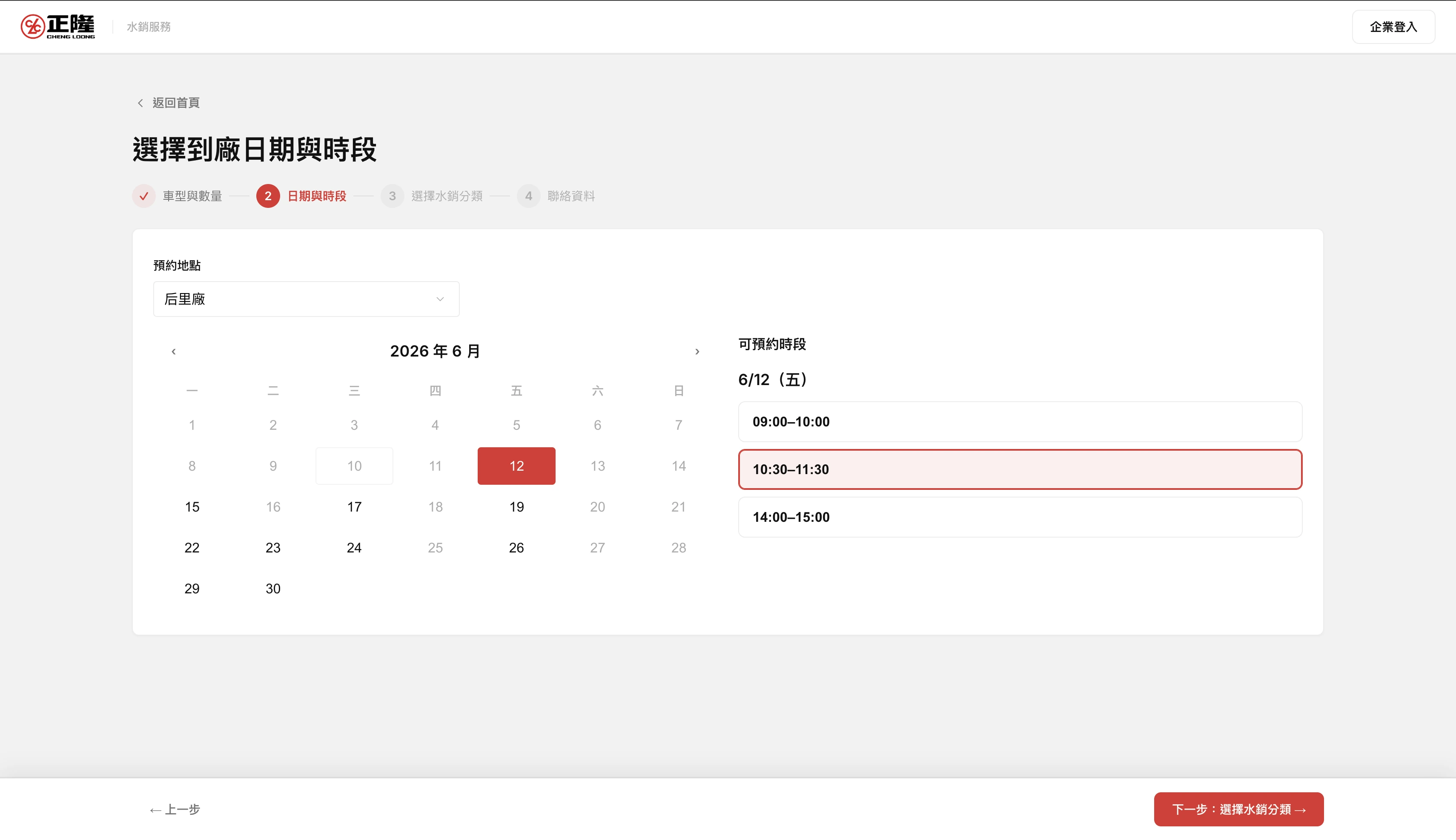Open the 后里廠 location dropdown
This screenshot has width=1456, height=840.
click(x=306, y=299)
